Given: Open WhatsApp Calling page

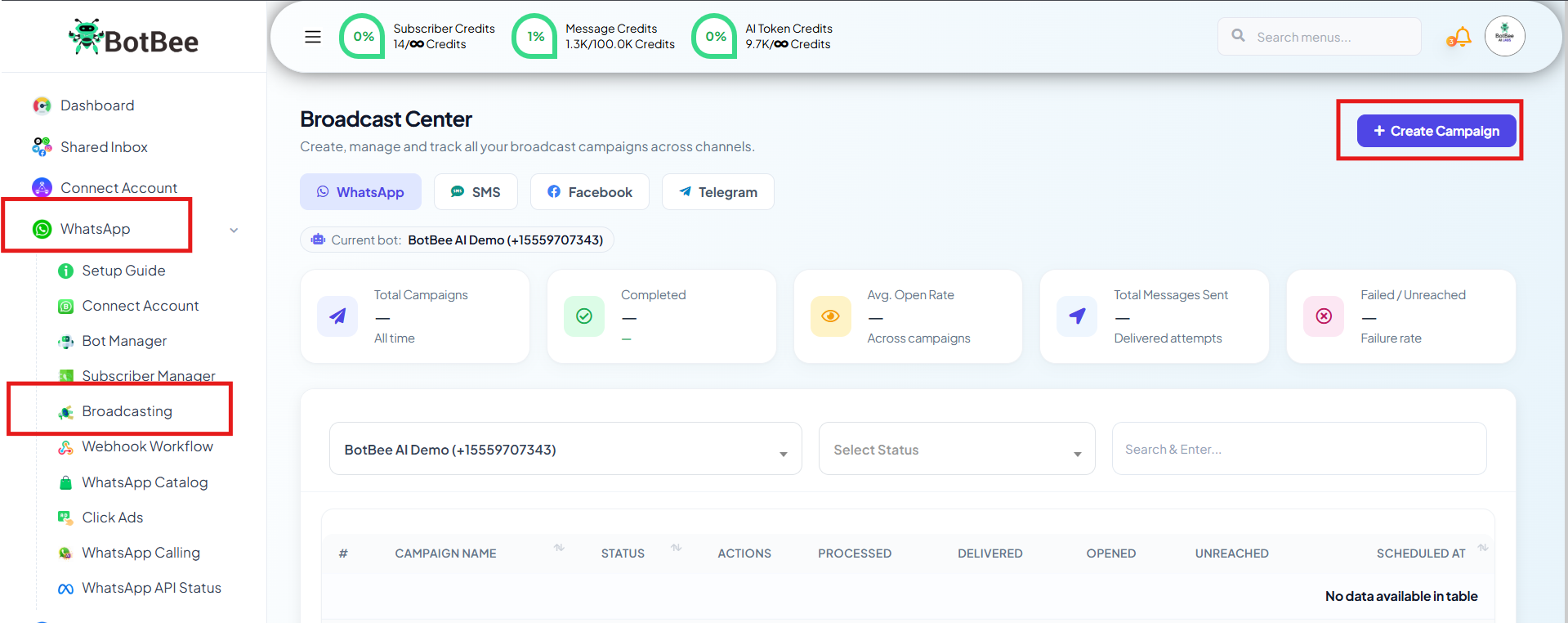Looking at the screenshot, I should 141,553.
